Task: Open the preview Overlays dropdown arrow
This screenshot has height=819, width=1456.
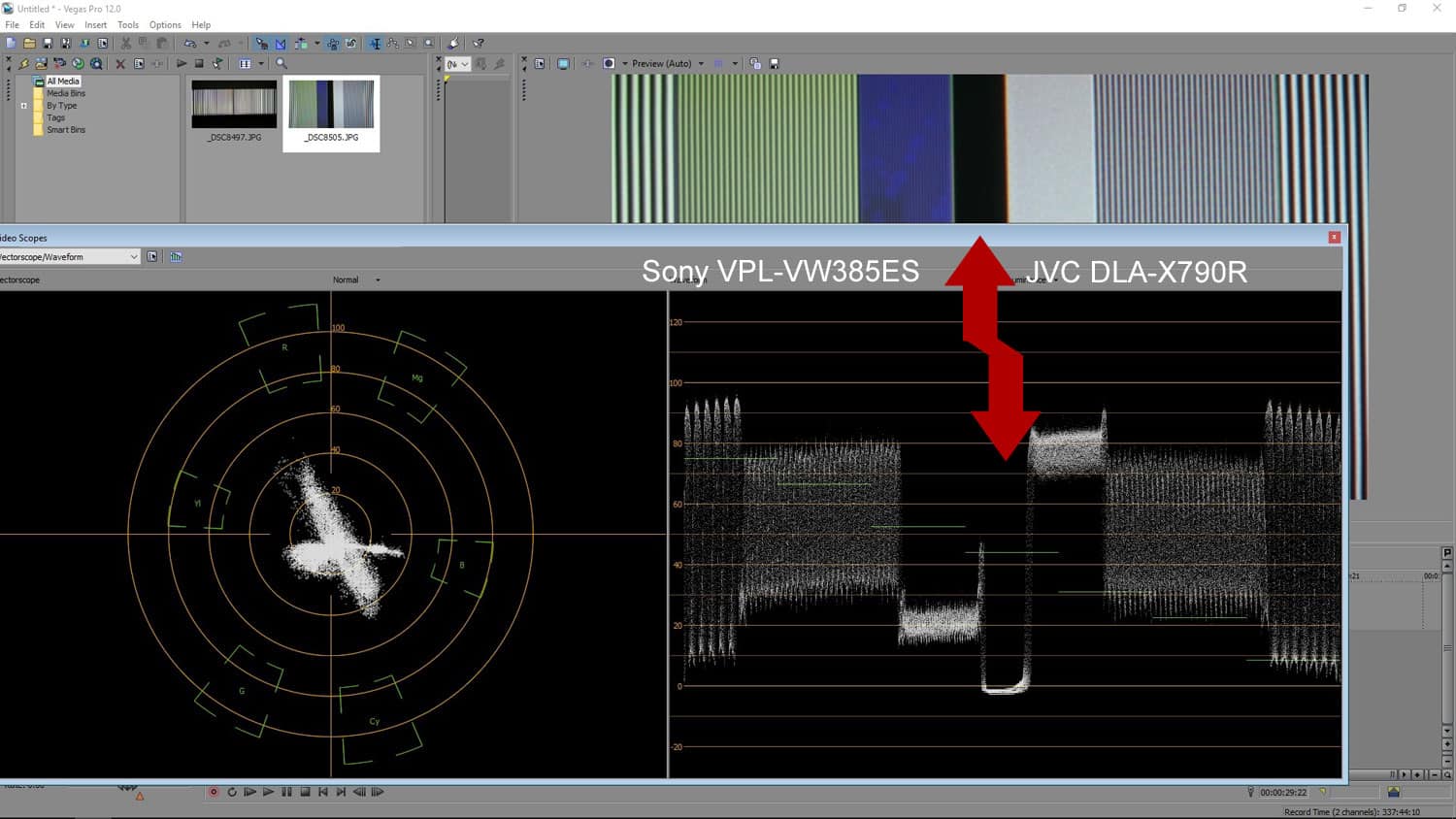Action: [x=735, y=63]
